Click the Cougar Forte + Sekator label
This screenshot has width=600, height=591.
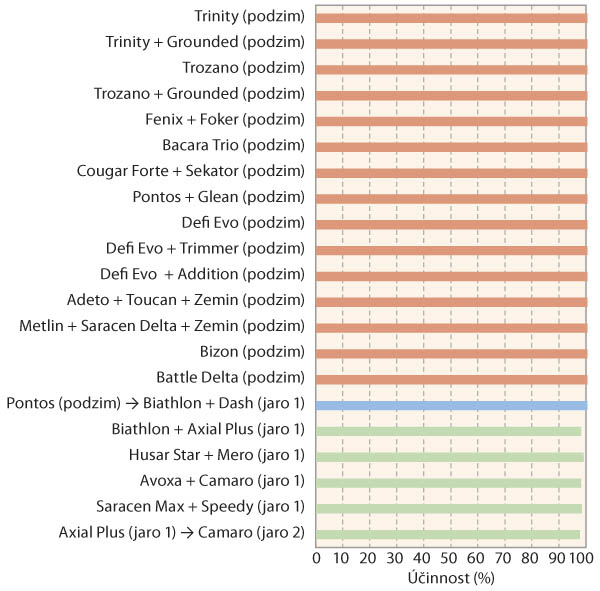tap(191, 171)
